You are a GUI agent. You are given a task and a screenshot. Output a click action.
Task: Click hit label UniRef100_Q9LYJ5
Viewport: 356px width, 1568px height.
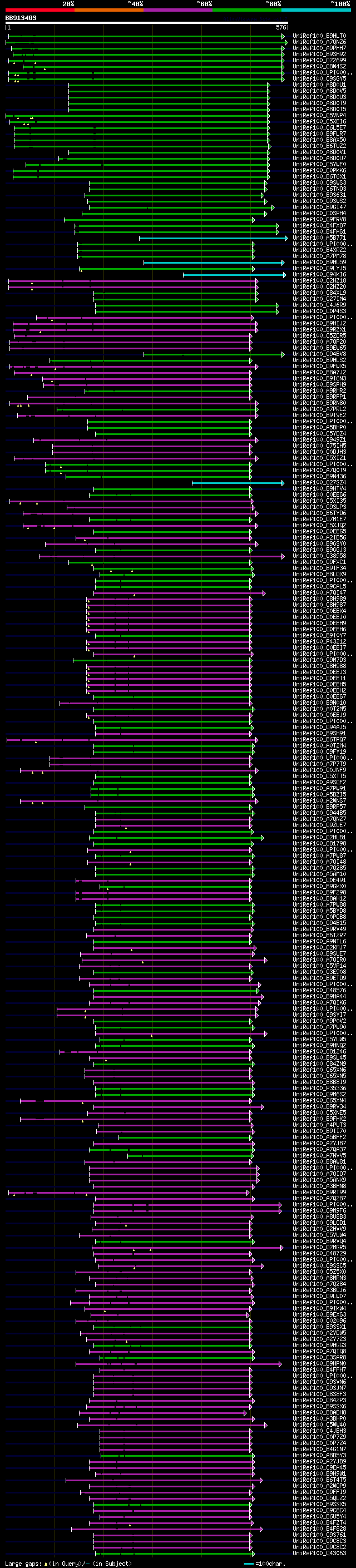coord(319,269)
